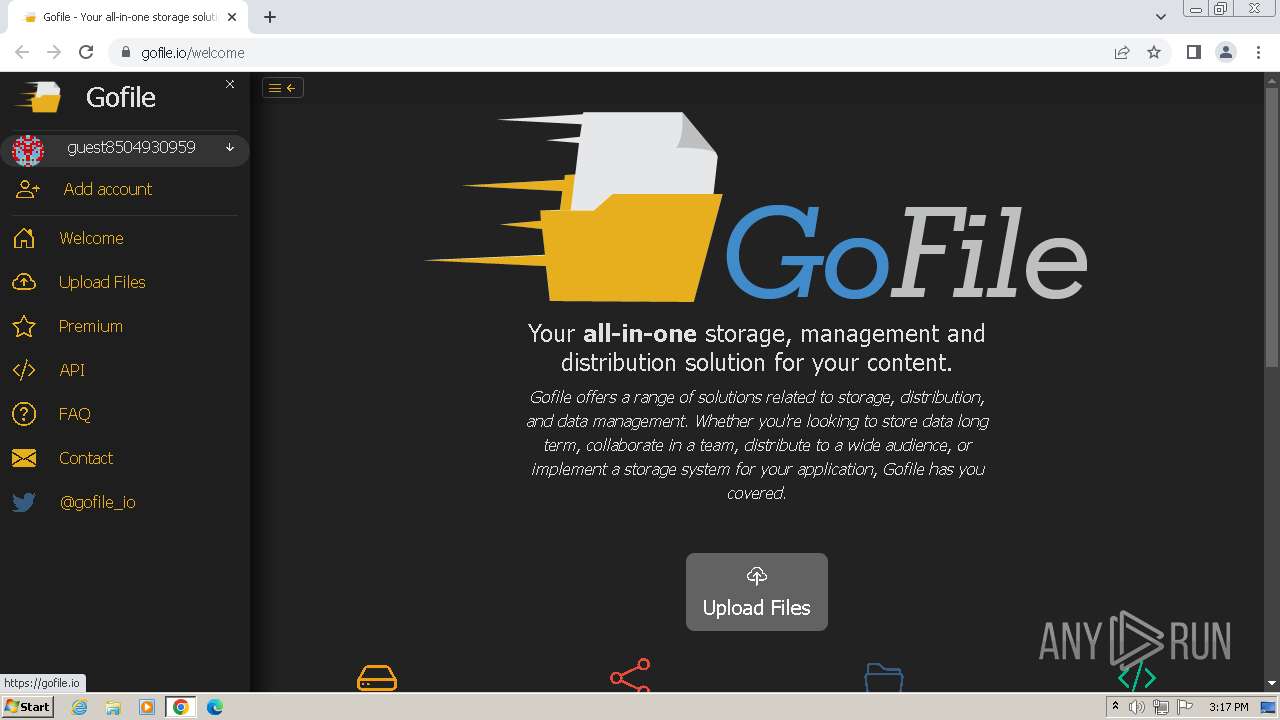Click the blue folder feature icon

pyautogui.click(x=884, y=677)
